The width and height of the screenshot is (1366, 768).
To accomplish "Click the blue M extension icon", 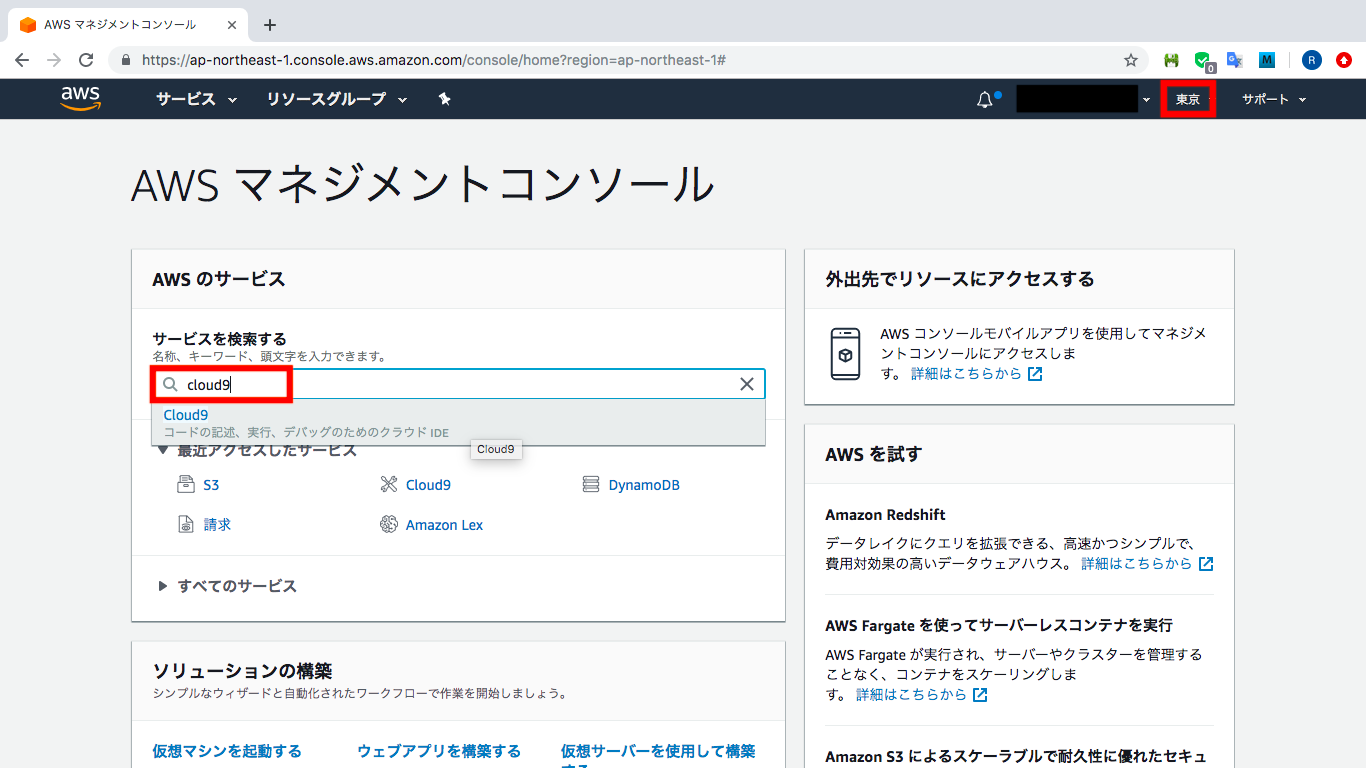I will [1267, 60].
